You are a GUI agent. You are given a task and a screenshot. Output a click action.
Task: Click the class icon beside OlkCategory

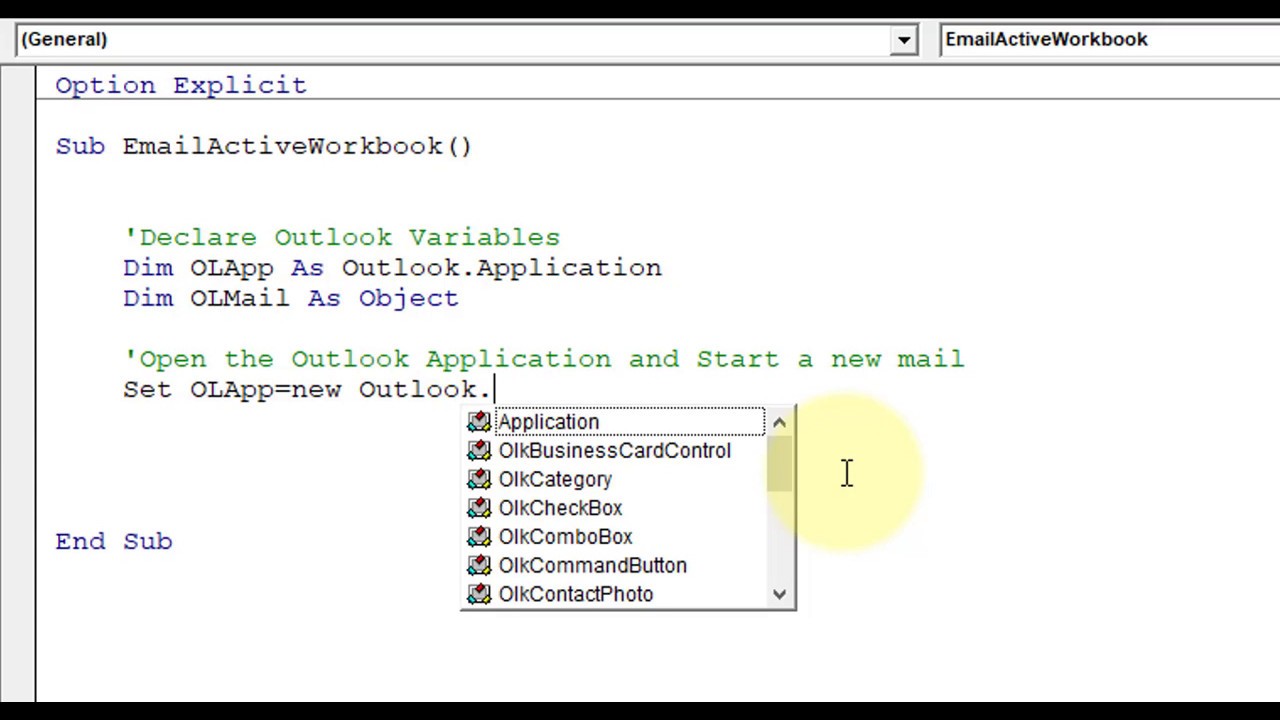coord(479,480)
